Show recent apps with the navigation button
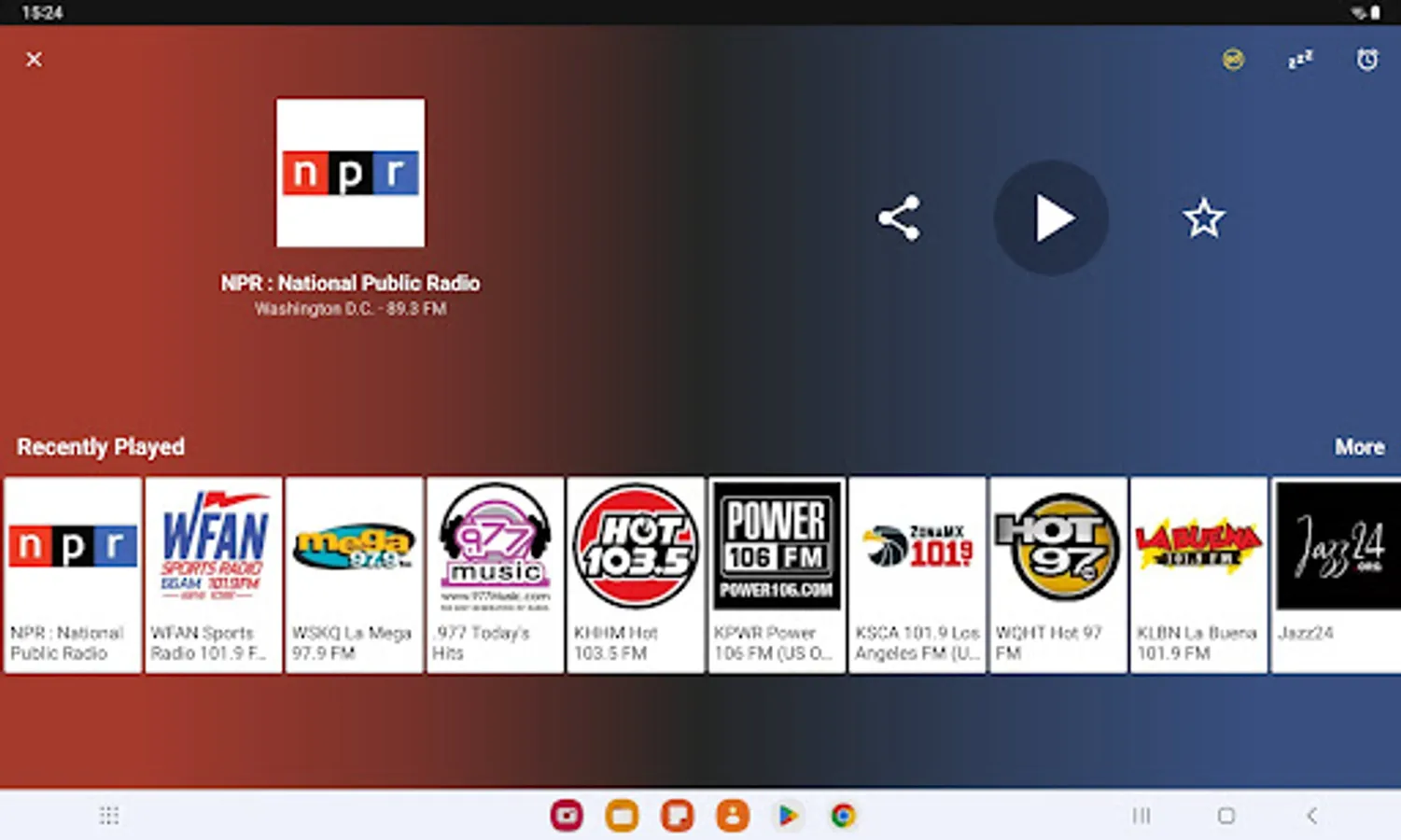 point(1141,816)
